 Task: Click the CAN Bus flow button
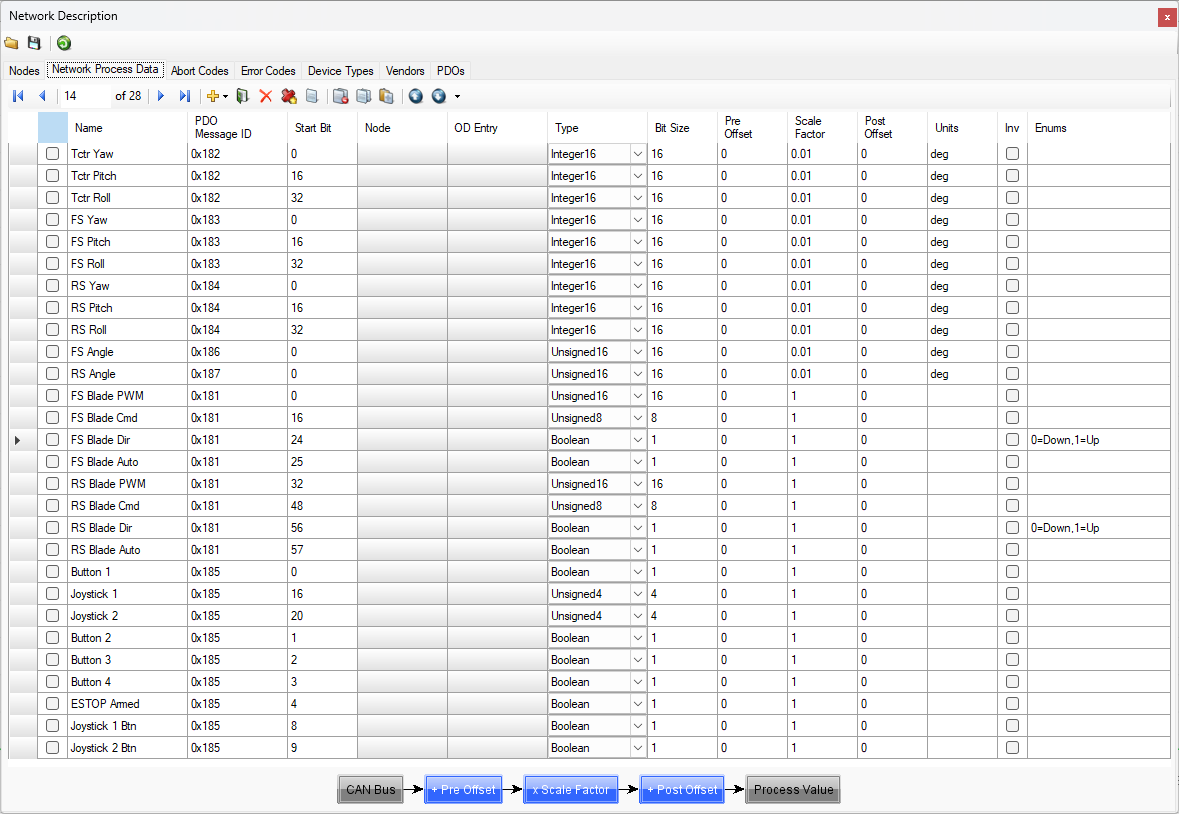click(371, 790)
